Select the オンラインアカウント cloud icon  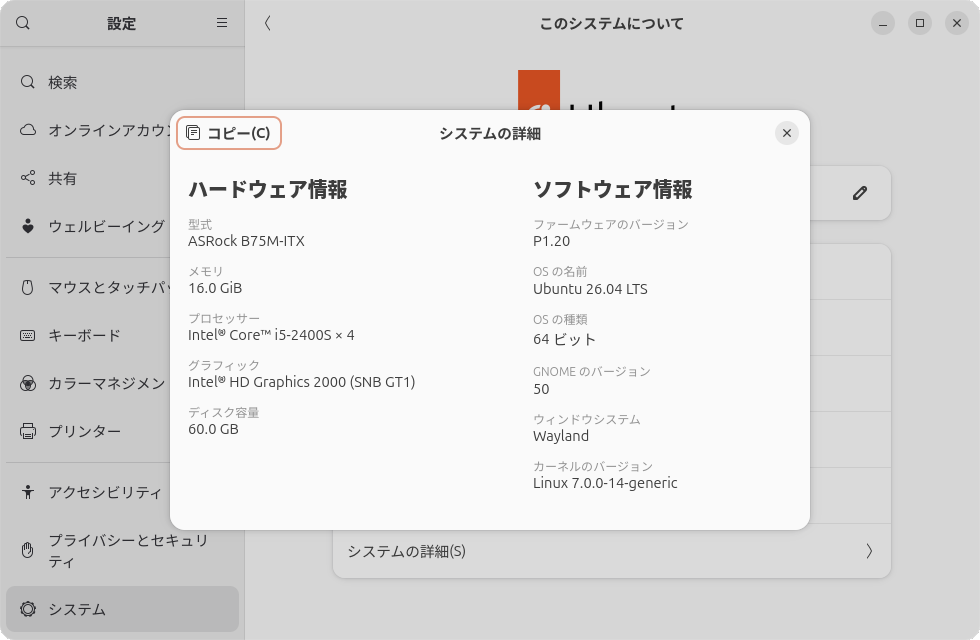[x=28, y=130]
